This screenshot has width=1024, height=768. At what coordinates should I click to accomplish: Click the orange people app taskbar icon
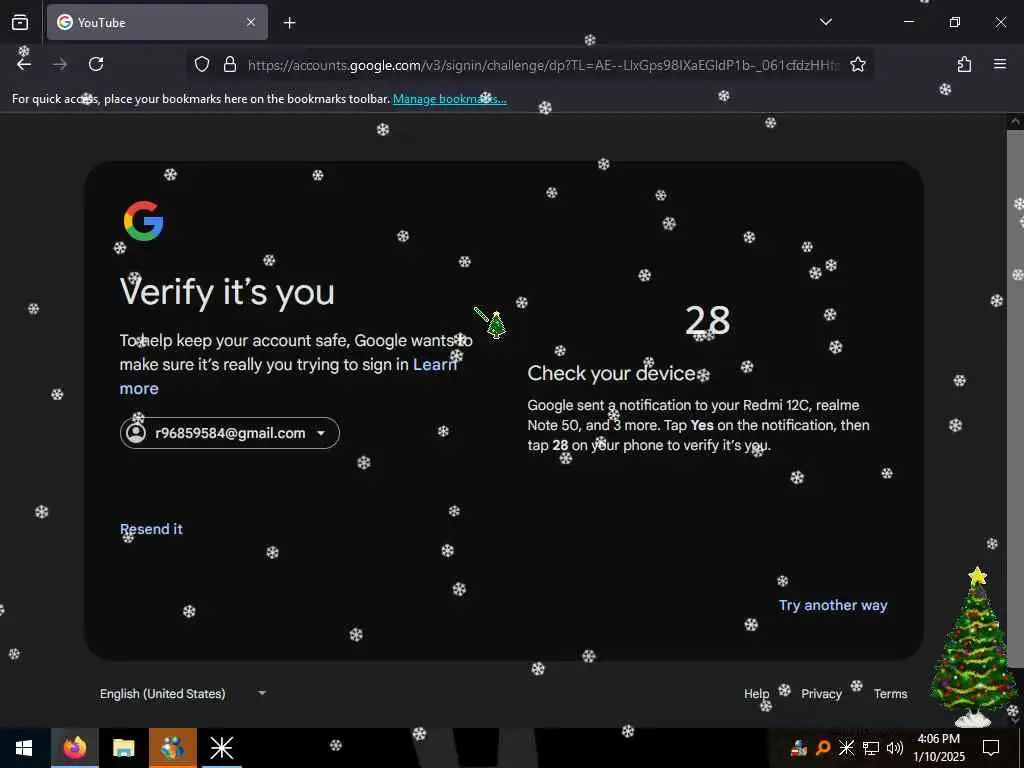[x=172, y=748]
